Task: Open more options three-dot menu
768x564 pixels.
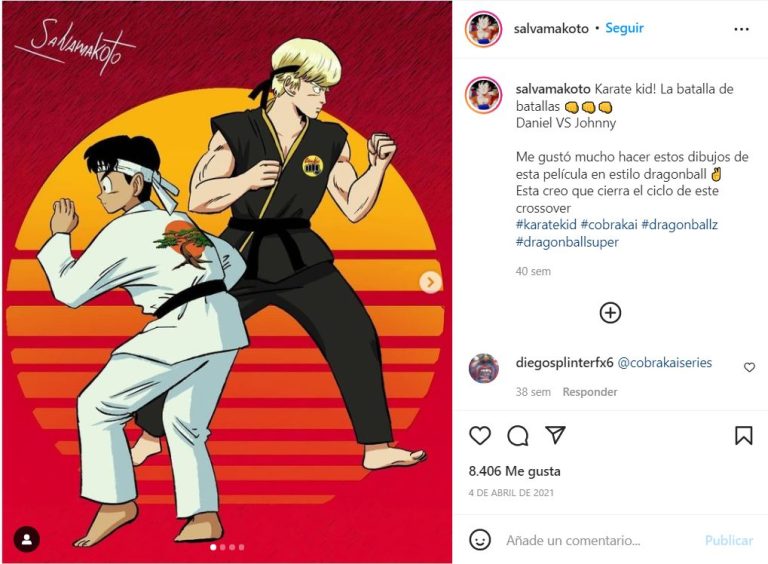Action: [742, 29]
